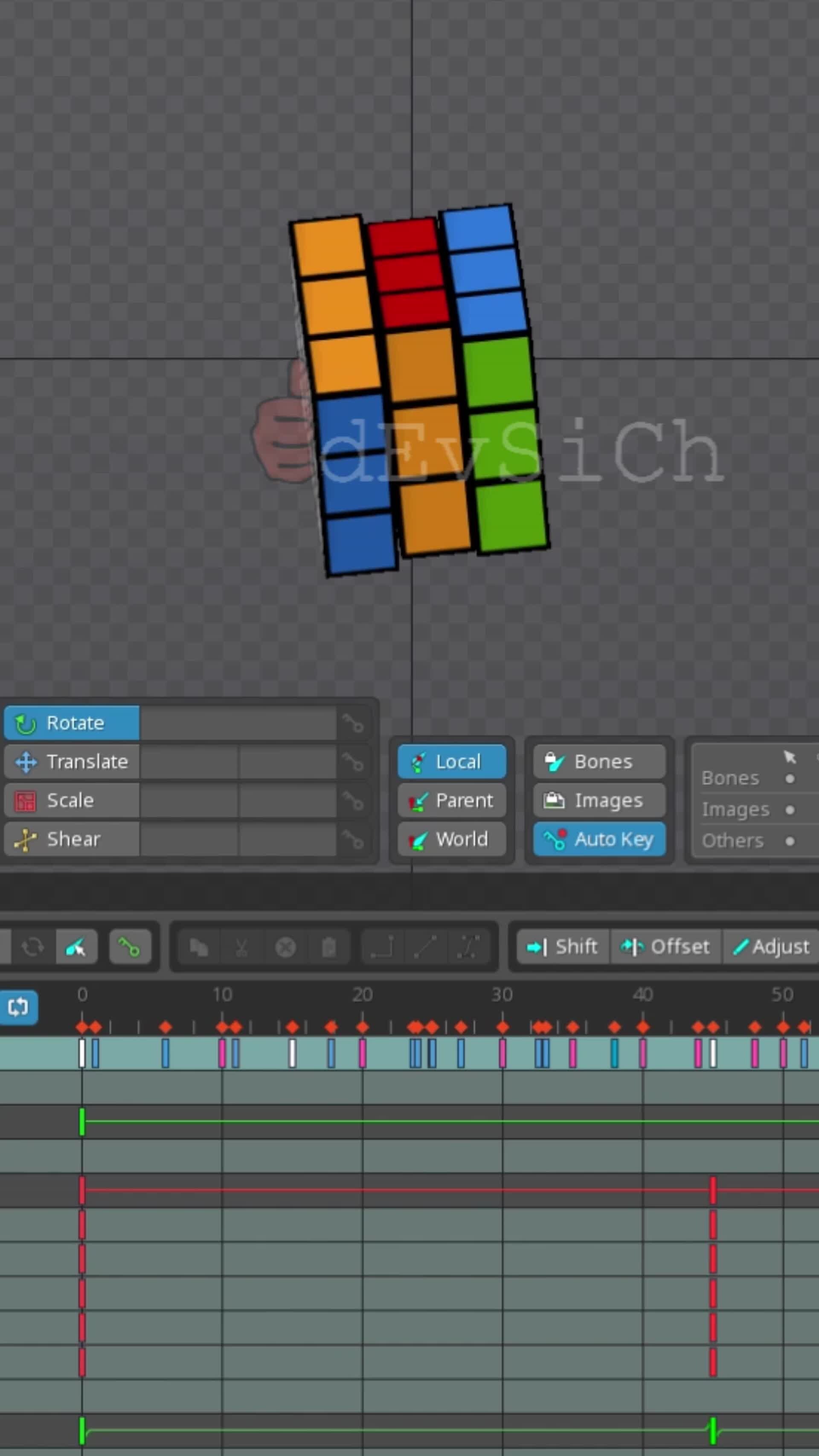Enable Bones selection
The image size is (819, 1456).
coord(598,761)
